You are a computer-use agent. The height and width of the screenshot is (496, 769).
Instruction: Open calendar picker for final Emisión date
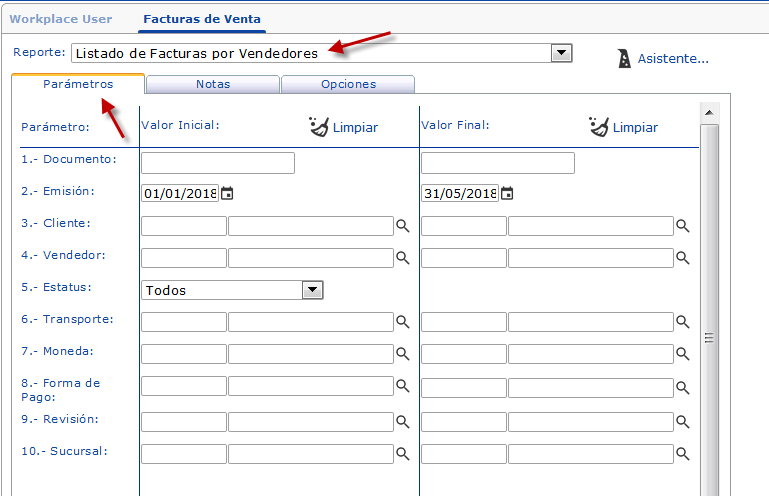(507, 193)
